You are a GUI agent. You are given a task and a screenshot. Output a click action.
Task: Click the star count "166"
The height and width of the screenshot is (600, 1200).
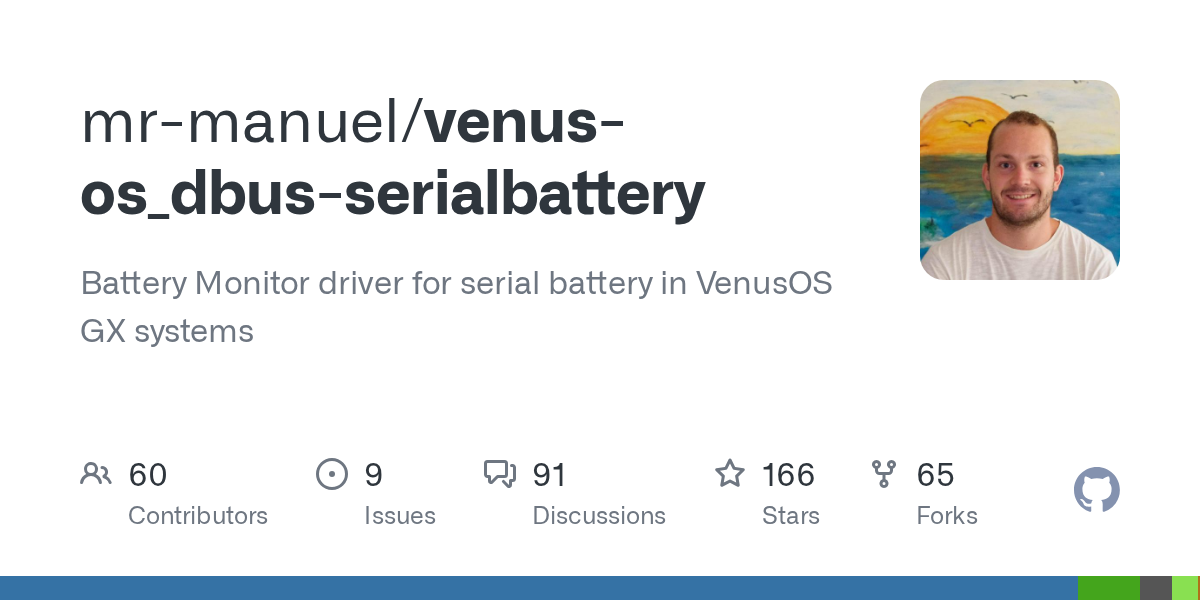pyautogui.click(x=788, y=475)
